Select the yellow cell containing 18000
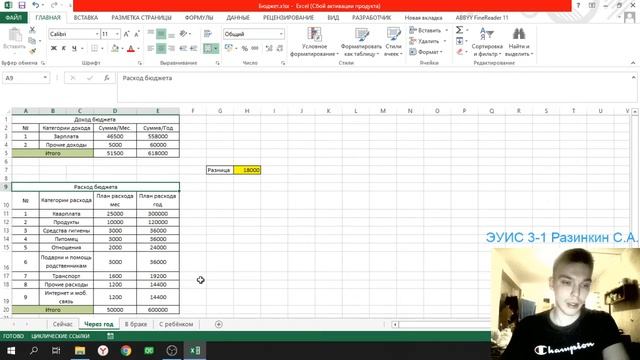Screen dimensions: 640x360 click(x=247, y=170)
